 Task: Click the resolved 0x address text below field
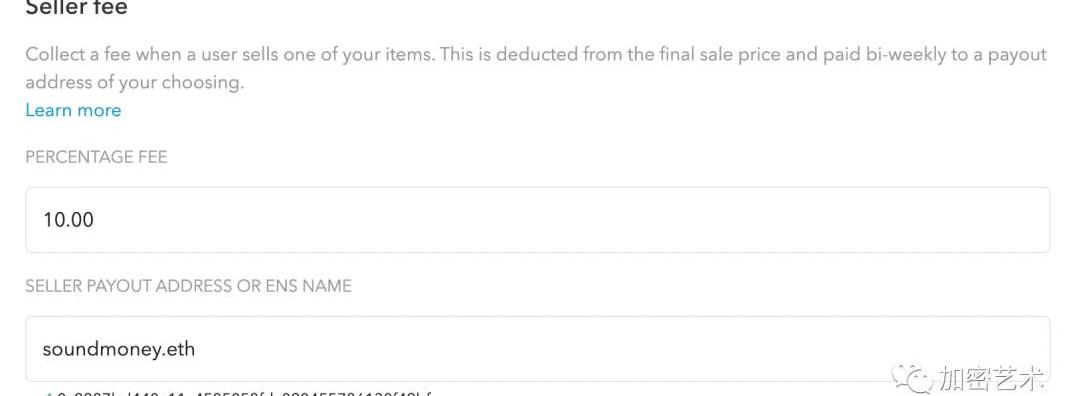[245, 394]
